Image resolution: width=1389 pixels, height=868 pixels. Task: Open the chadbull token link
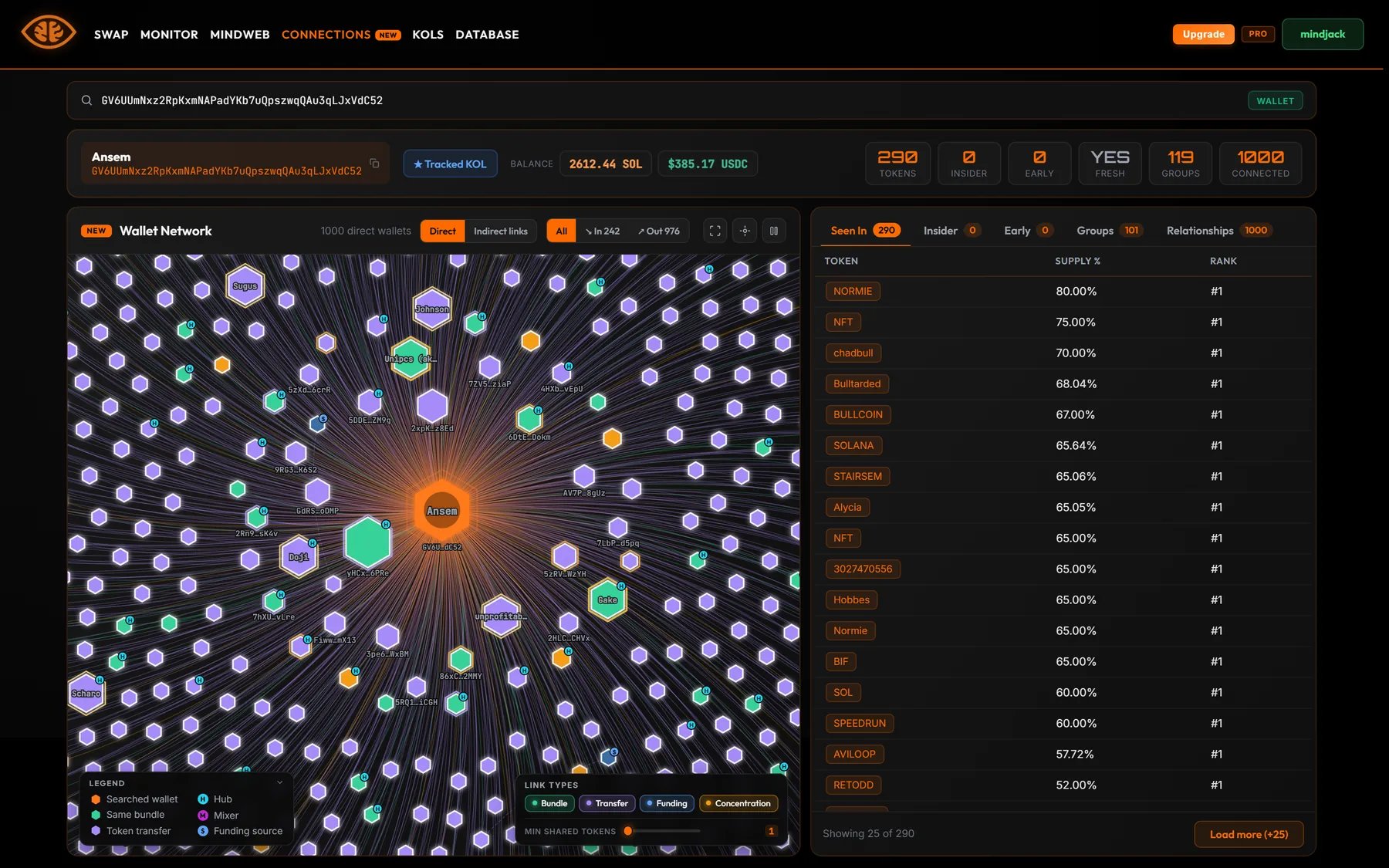[853, 353]
